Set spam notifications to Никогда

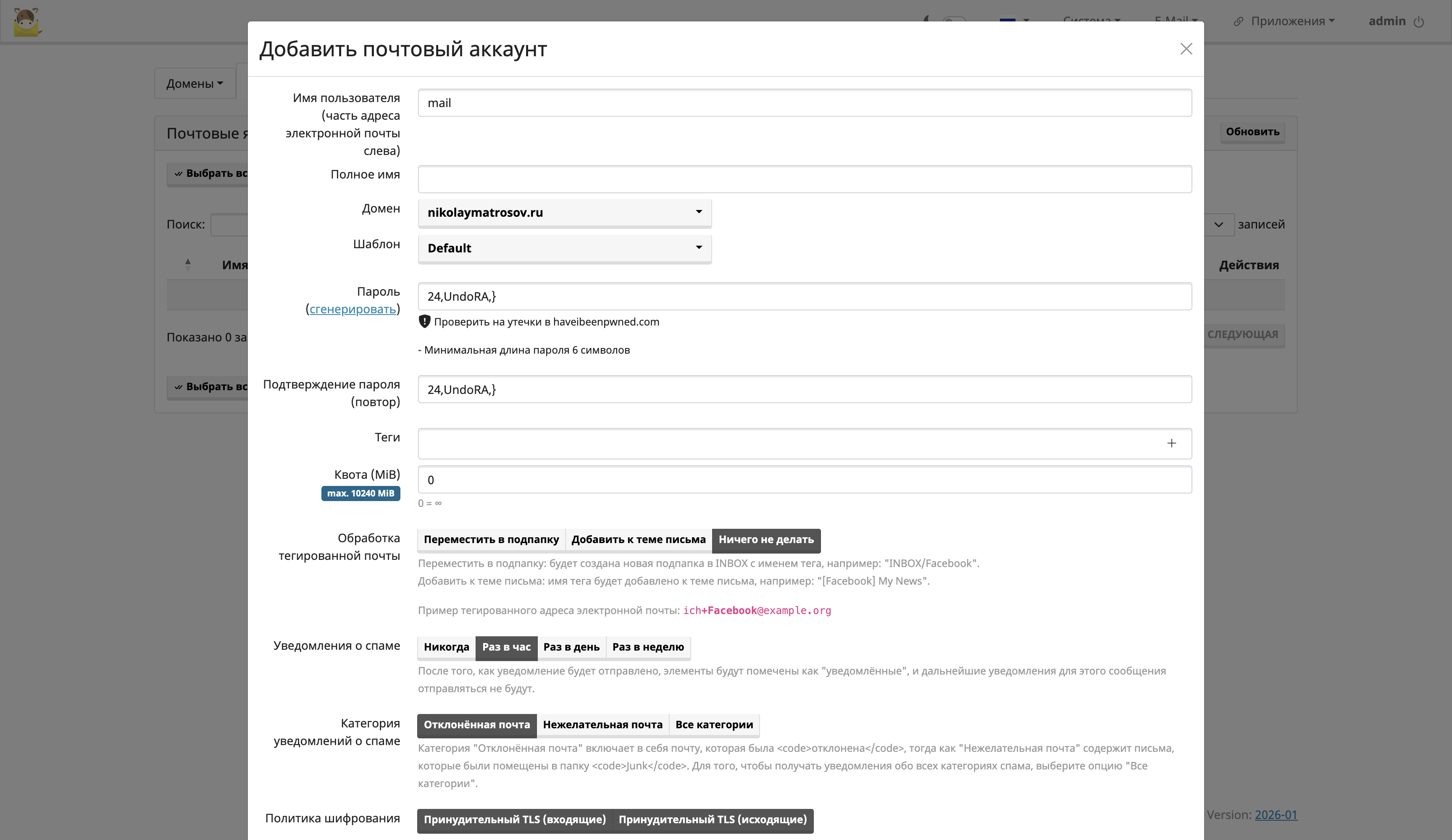[446, 647]
